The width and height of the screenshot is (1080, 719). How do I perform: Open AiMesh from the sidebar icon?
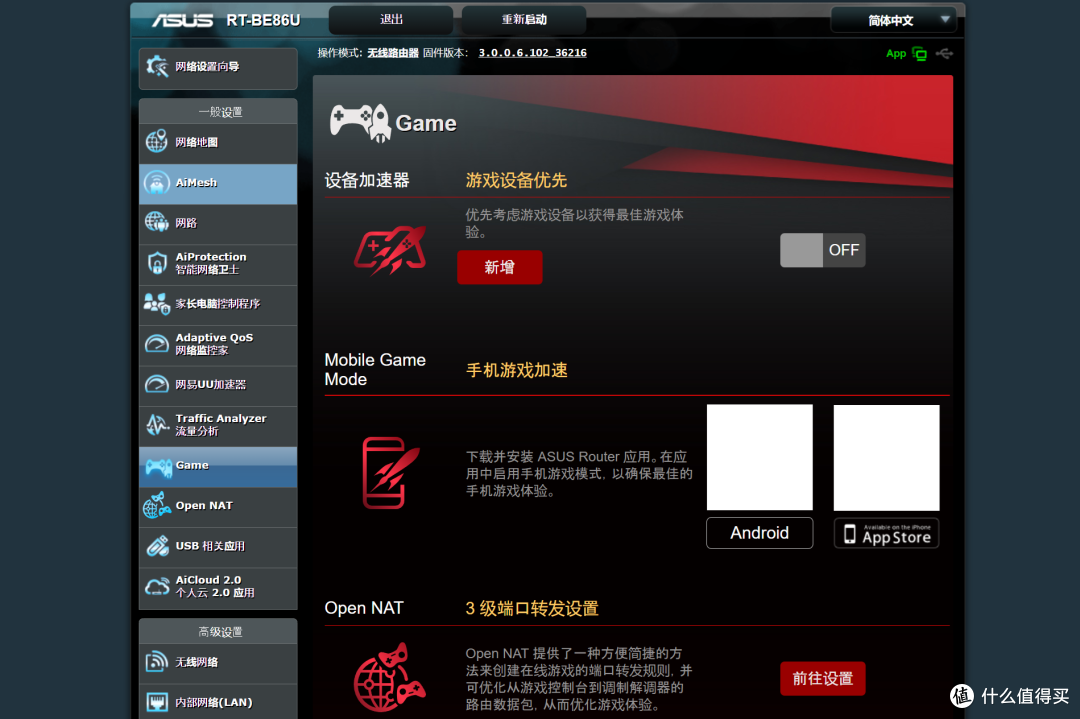157,183
